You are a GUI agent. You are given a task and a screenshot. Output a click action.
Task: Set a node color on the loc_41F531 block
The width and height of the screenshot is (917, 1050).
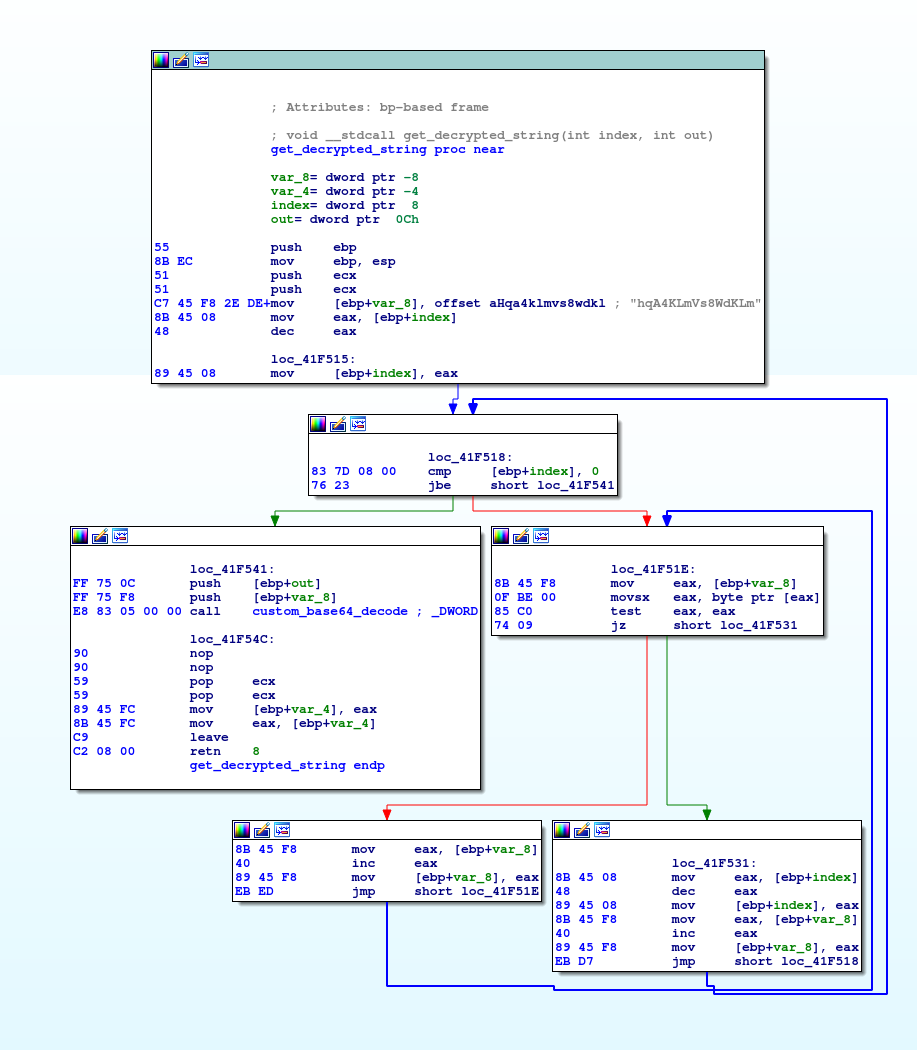[x=561, y=830]
